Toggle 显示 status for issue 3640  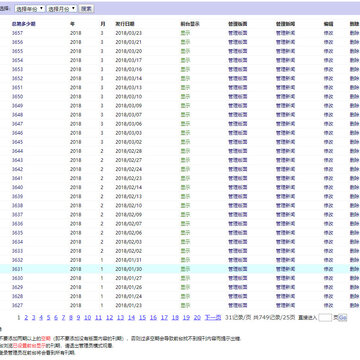[x=185, y=187]
